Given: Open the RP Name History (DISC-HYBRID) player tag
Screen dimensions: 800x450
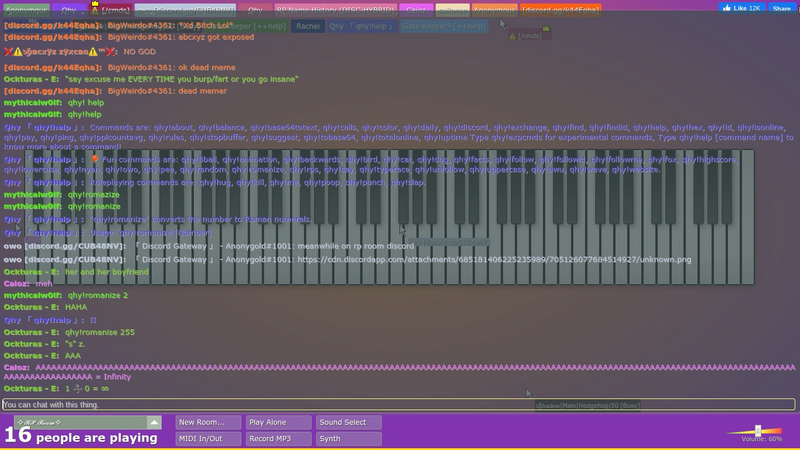Looking at the screenshot, I should [336, 10].
